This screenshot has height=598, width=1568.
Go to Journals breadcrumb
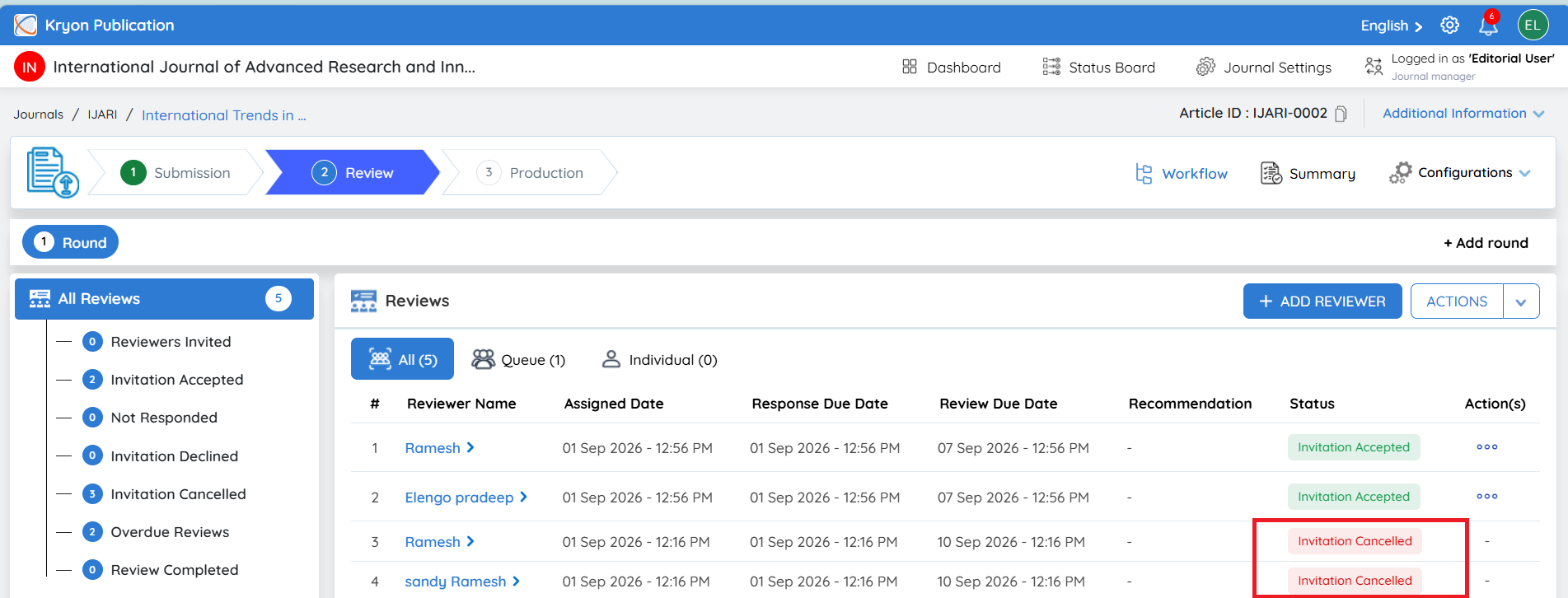(x=38, y=114)
